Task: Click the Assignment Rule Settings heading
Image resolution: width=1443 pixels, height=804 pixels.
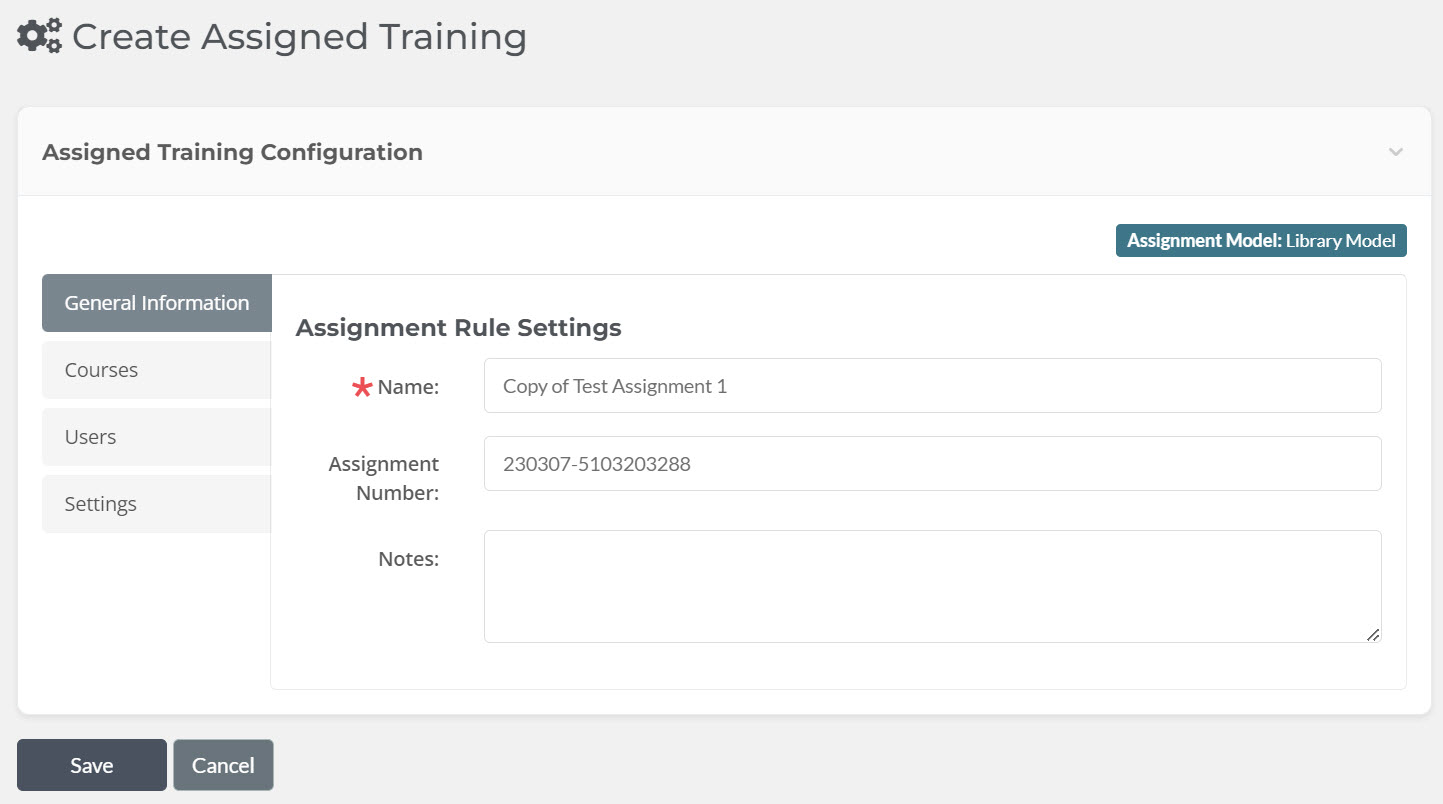Action: 457,327
